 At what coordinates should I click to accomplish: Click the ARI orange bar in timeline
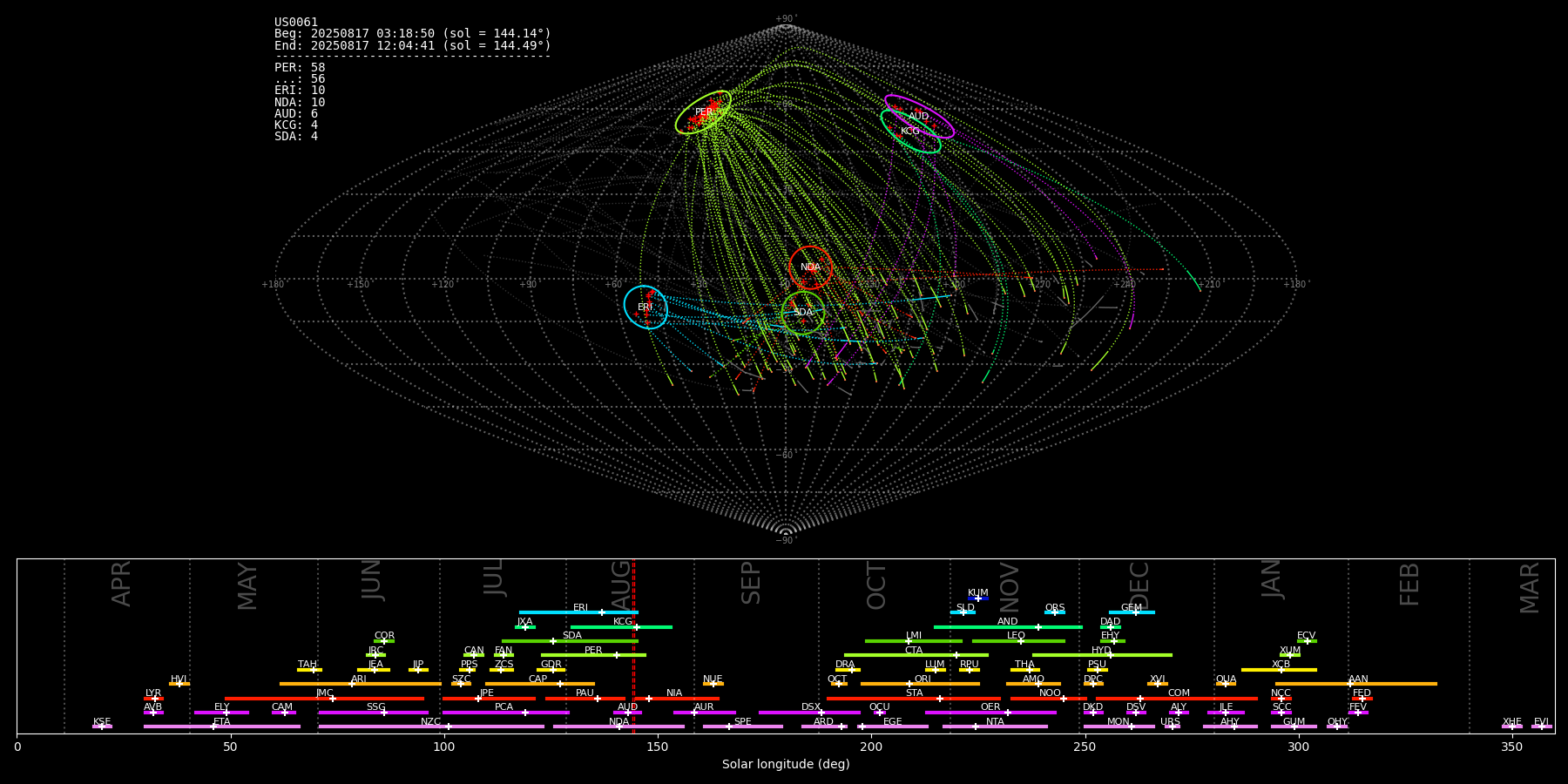[x=361, y=684]
